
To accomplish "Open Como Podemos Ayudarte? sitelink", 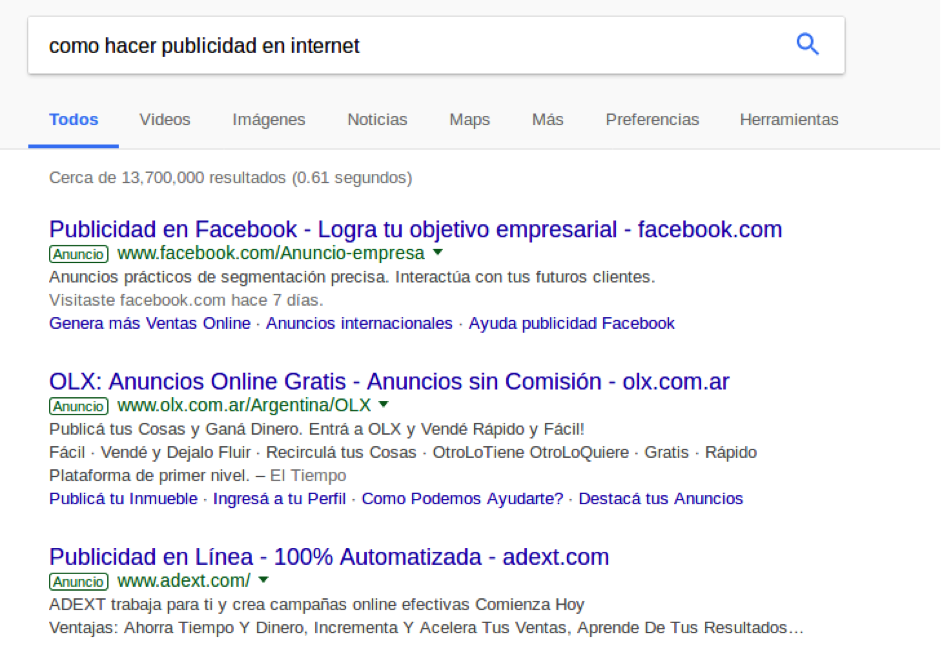I will (463, 499).
